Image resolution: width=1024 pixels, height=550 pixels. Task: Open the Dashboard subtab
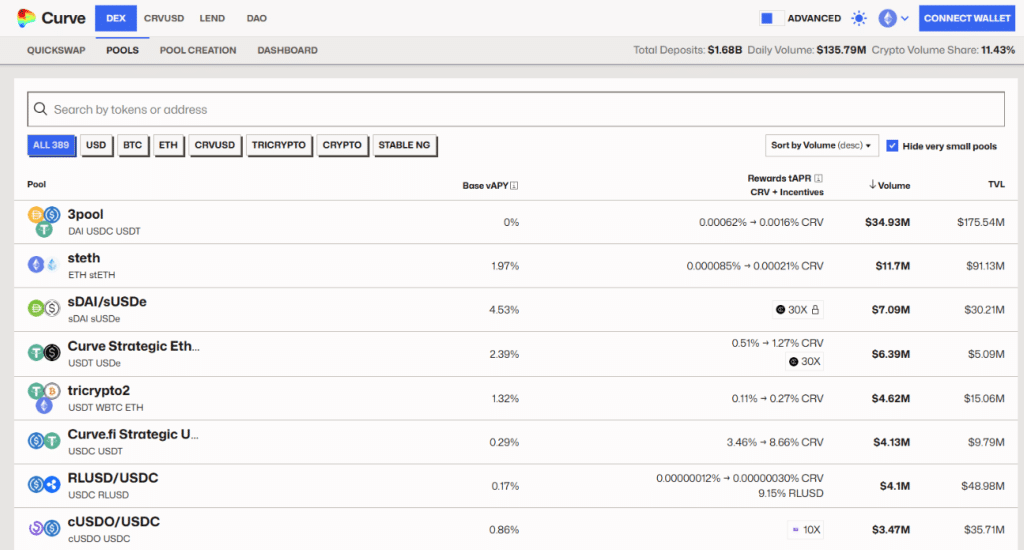pos(287,50)
